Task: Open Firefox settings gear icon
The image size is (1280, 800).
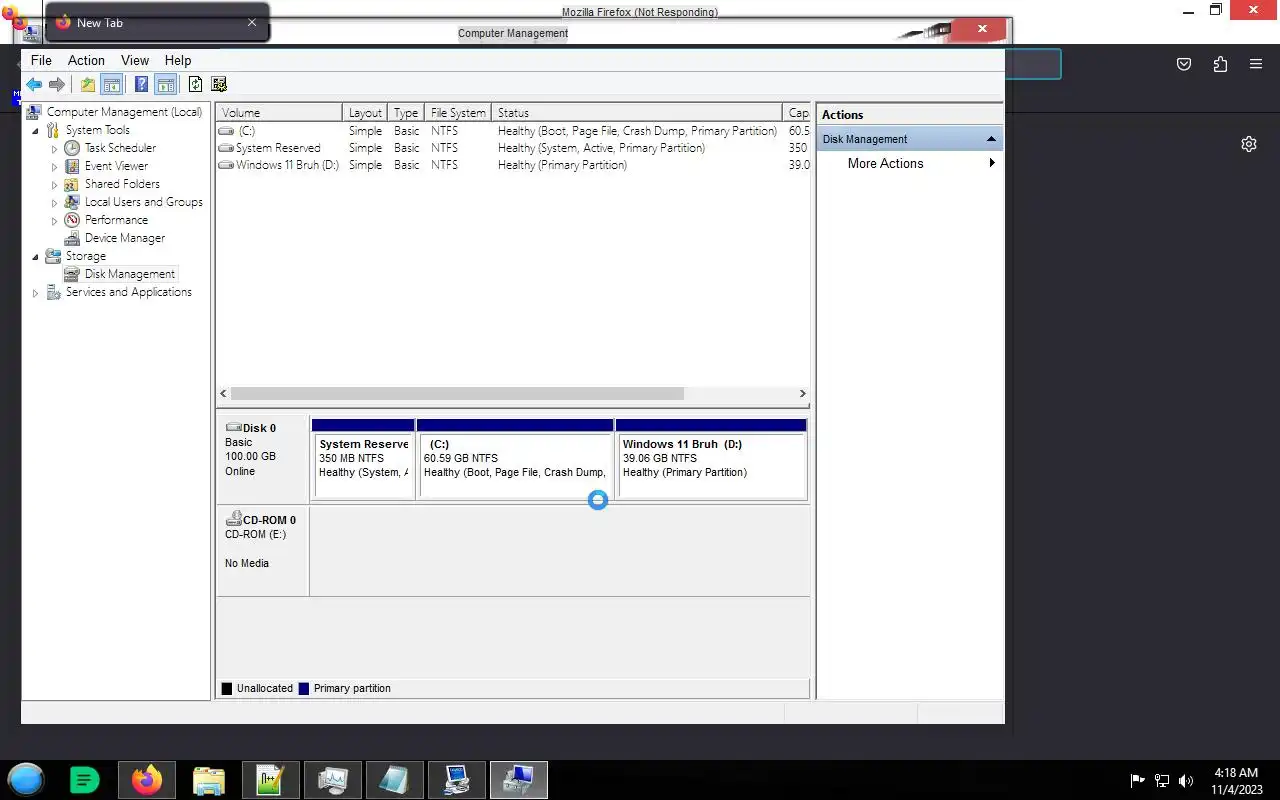Action: click(1248, 144)
